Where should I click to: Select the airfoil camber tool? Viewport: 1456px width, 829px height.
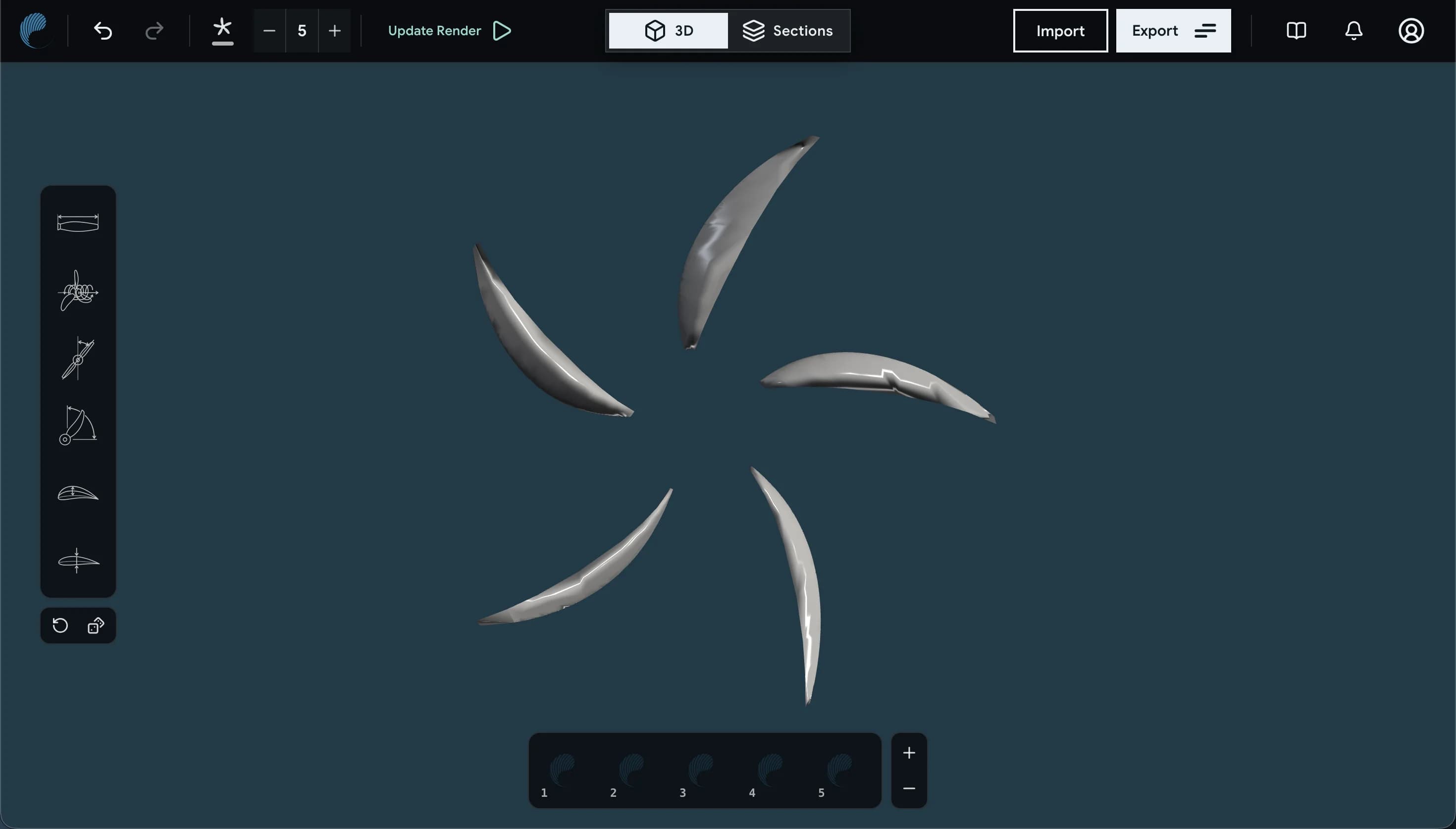pos(78,493)
